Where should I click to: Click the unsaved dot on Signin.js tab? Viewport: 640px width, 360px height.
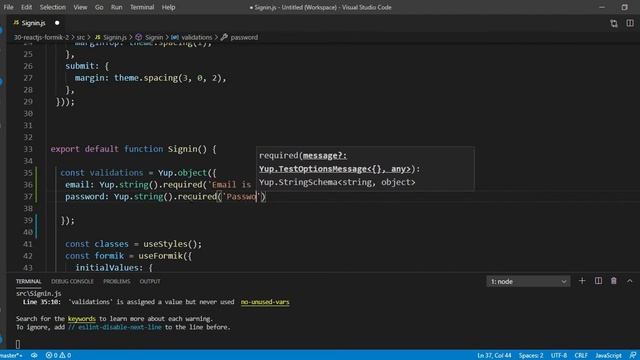57,23
